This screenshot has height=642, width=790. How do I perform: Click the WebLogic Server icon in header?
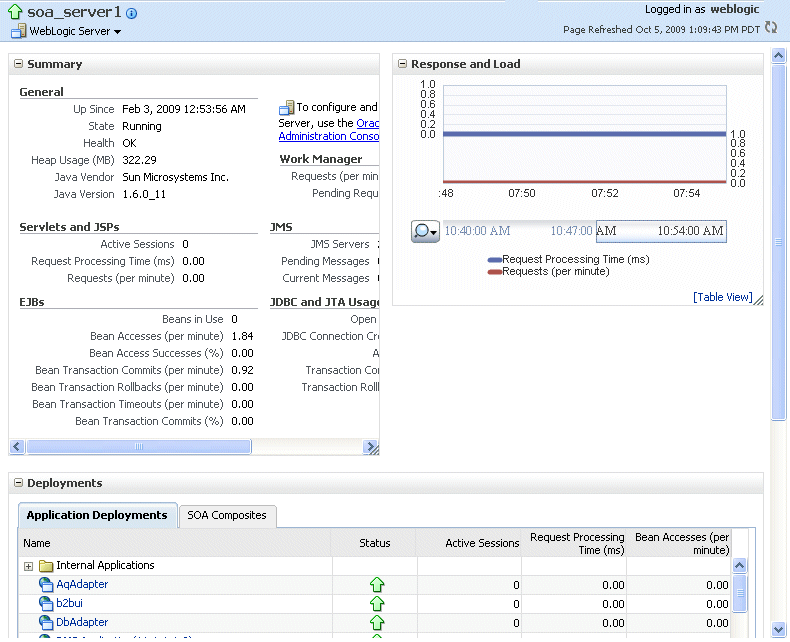[x=19, y=31]
